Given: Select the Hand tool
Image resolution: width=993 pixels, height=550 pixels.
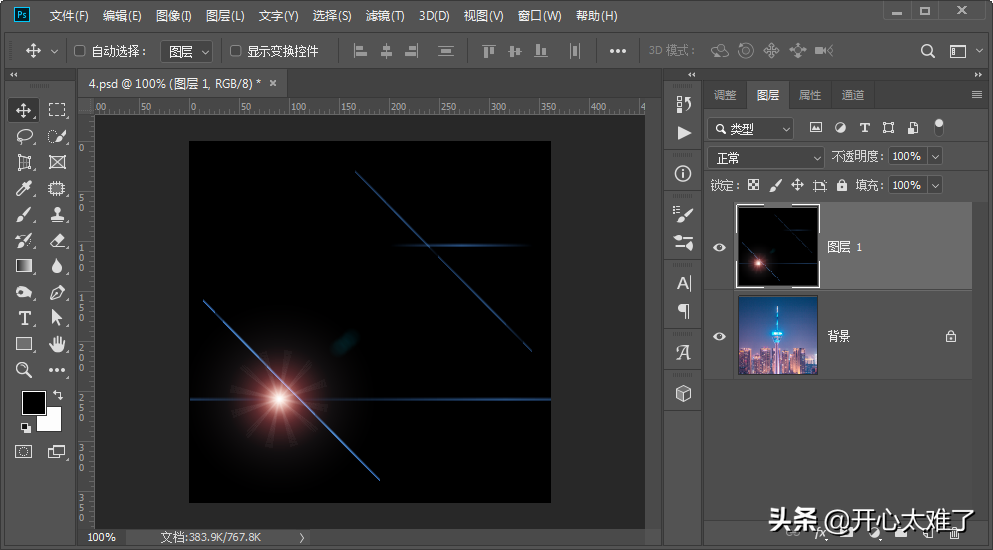Looking at the screenshot, I should pos(57,344).
